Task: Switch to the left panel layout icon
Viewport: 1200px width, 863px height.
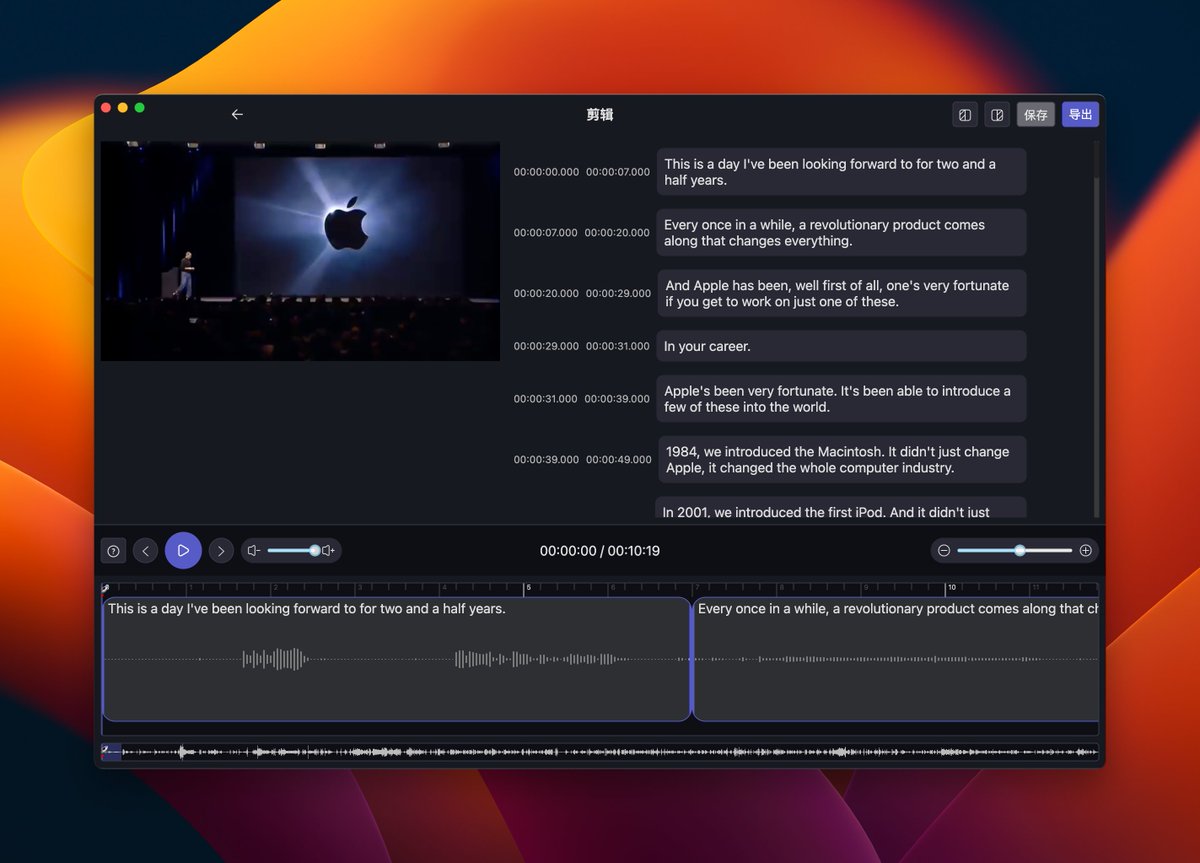Action: pos(965,115)
